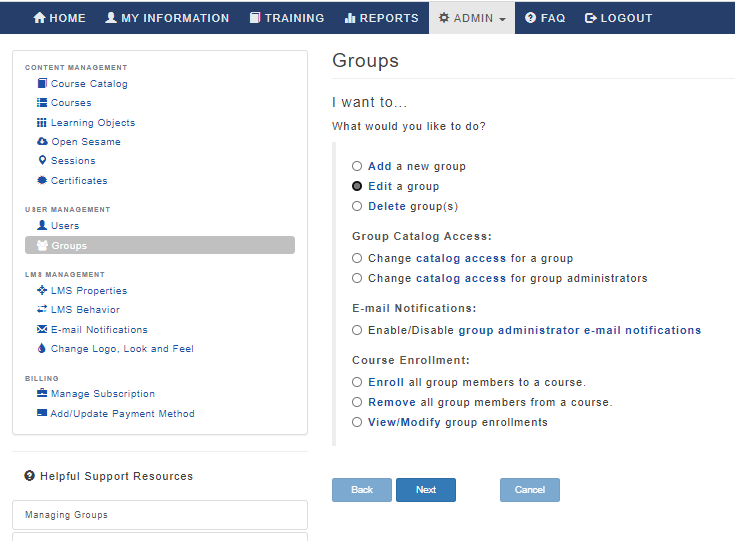The width and height of the screenshot is (735, 541).
Task: Click the Learning Objects grid icon
Action: [x=42, y=122]
